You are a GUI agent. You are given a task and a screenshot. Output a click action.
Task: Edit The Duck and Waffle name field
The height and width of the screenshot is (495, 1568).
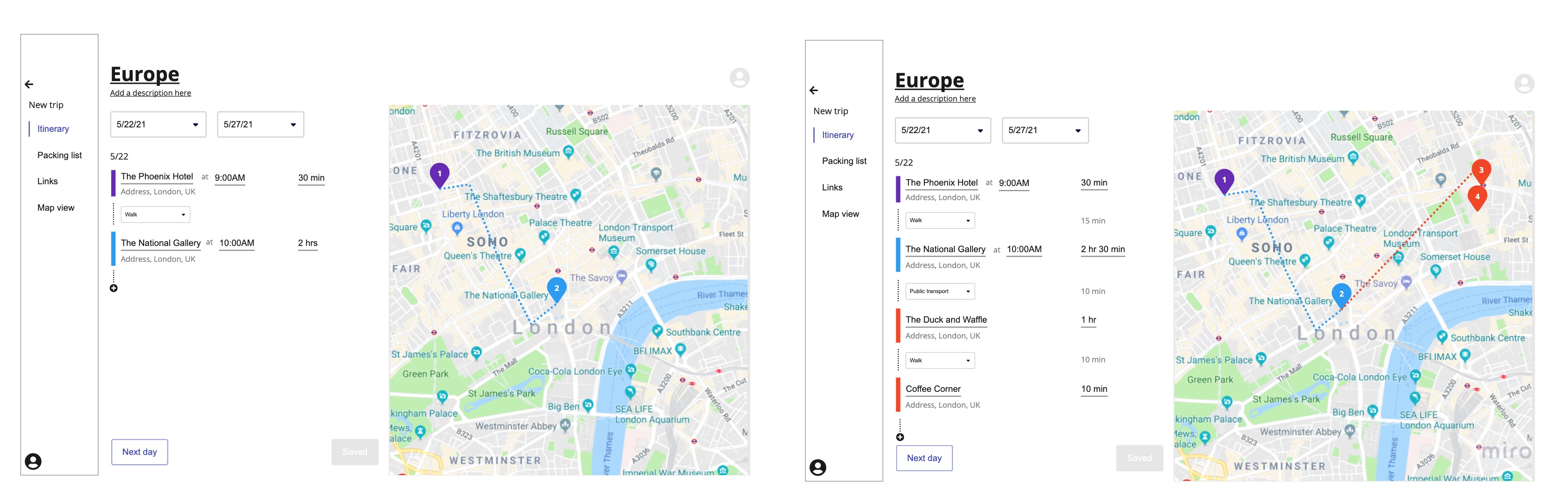[x=946, y=320]
